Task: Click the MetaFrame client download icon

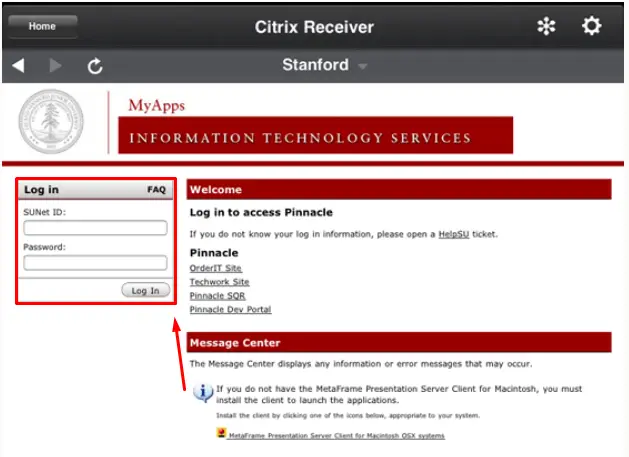Action: point(221,433)
